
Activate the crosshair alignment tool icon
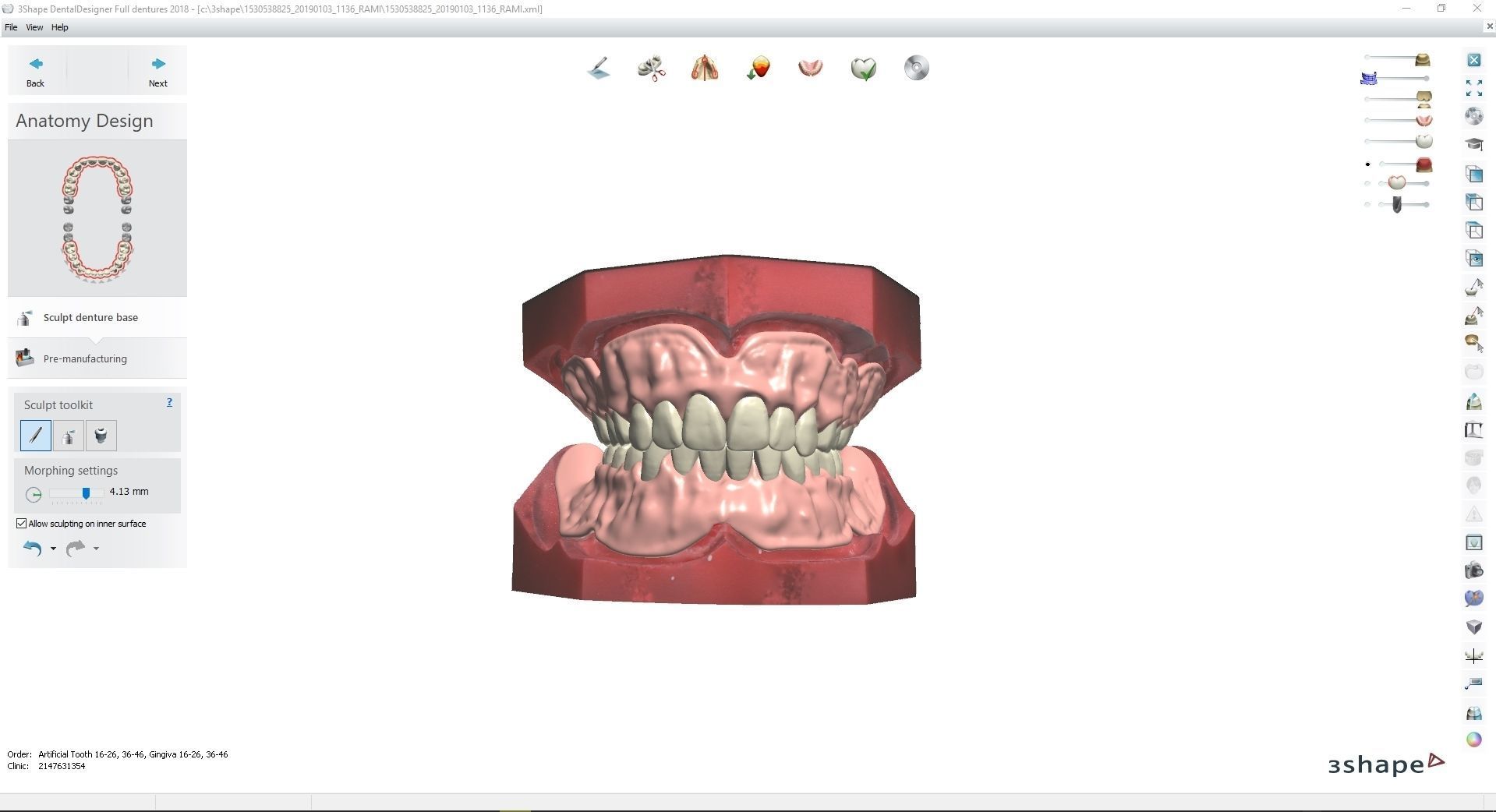(1474, 655)
